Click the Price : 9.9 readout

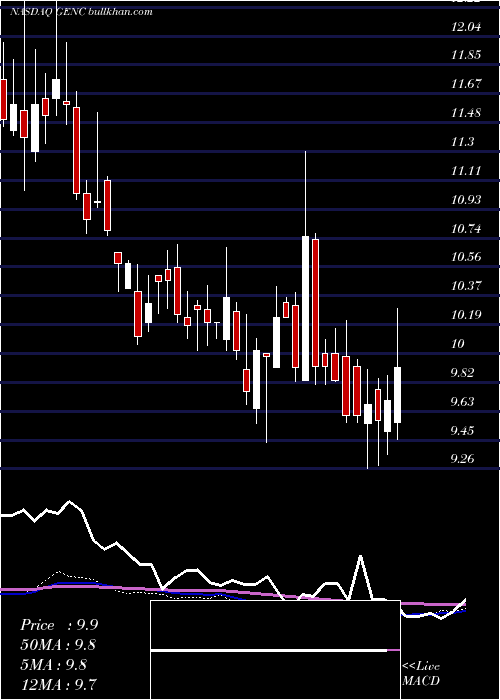click(59, 625)
